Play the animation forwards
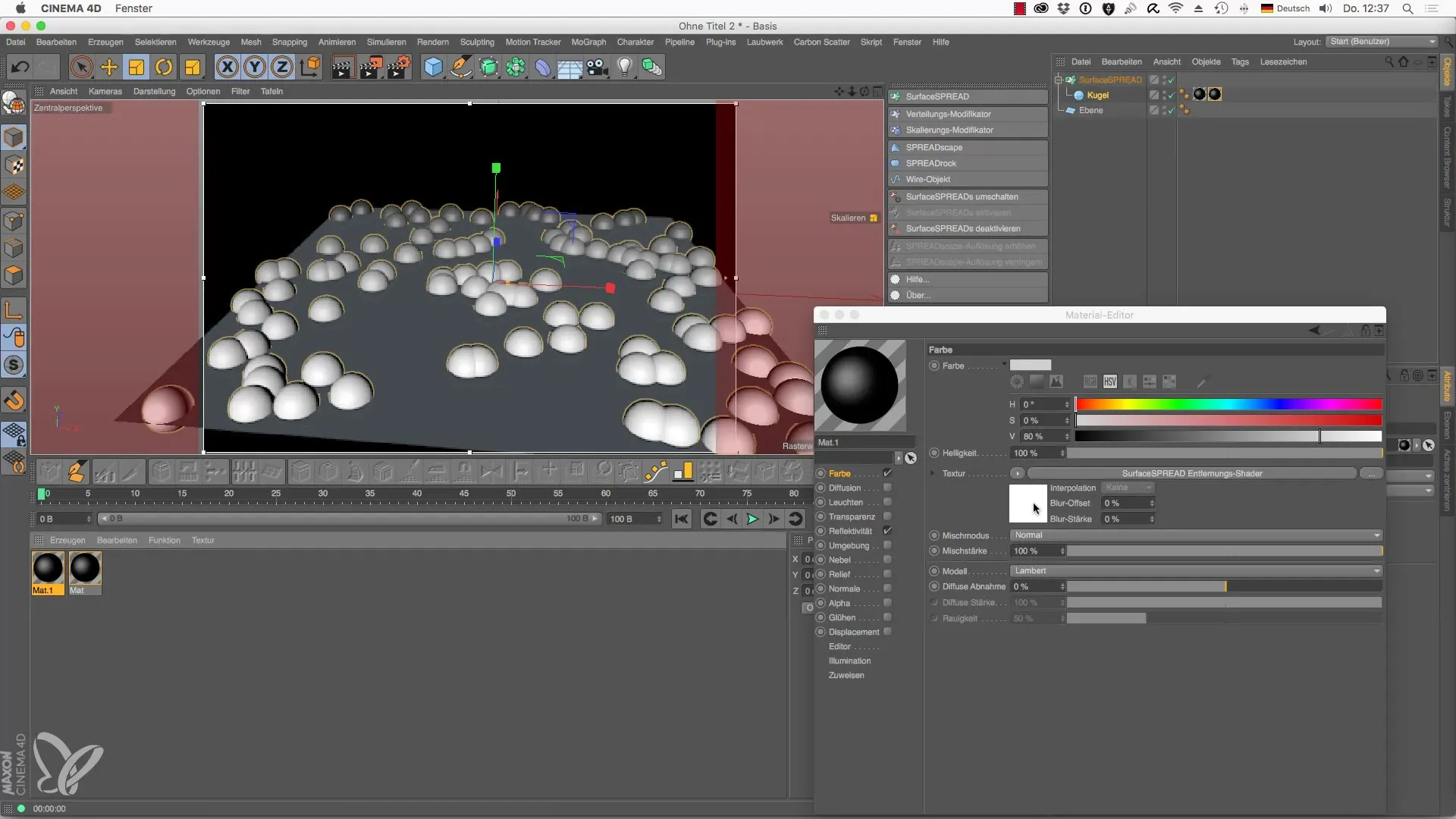 coord(752,519)
